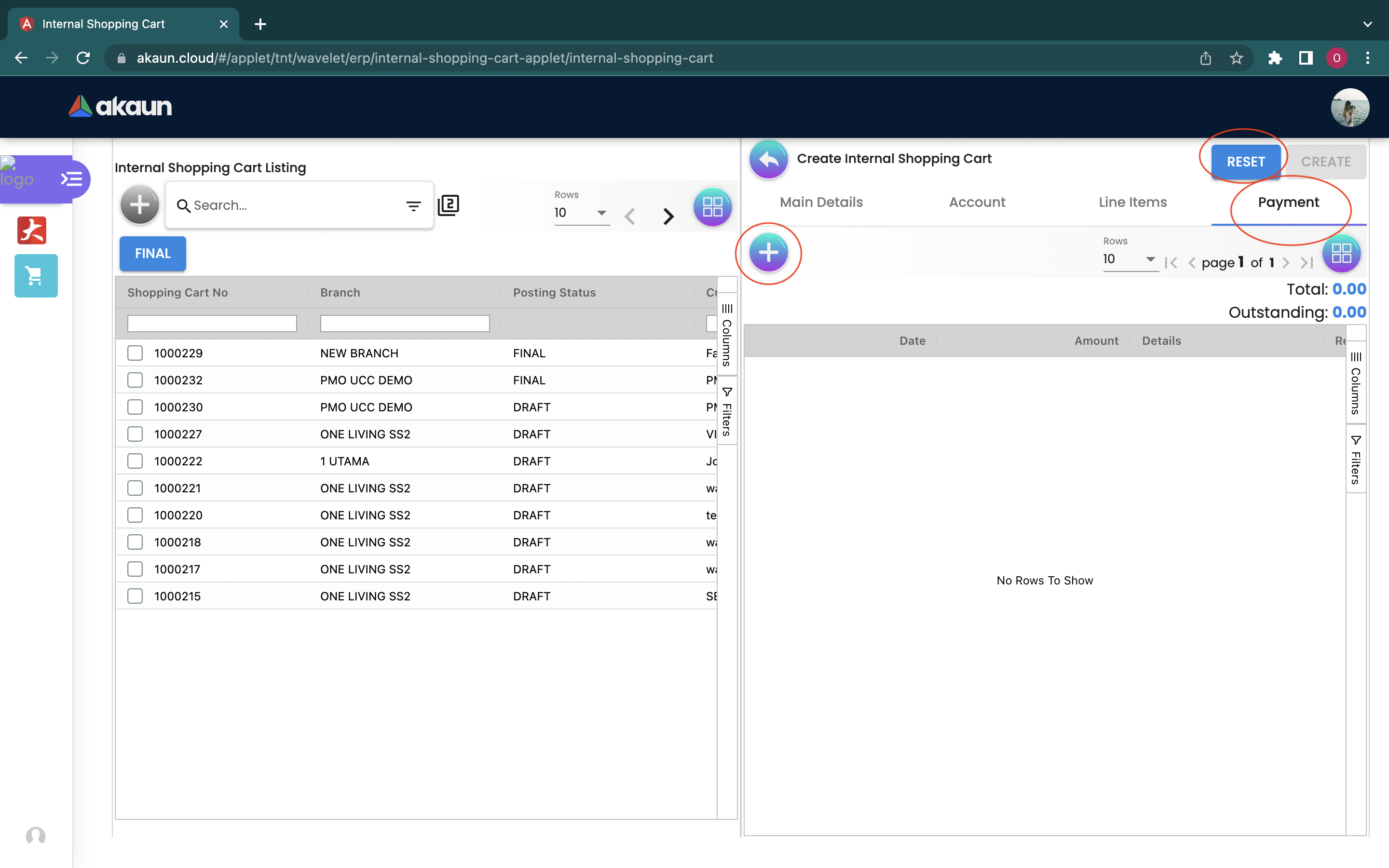Click the add payment plus button
This screenshot has height=868, width=1389.
pyautogui.click(x=768, y=253)
